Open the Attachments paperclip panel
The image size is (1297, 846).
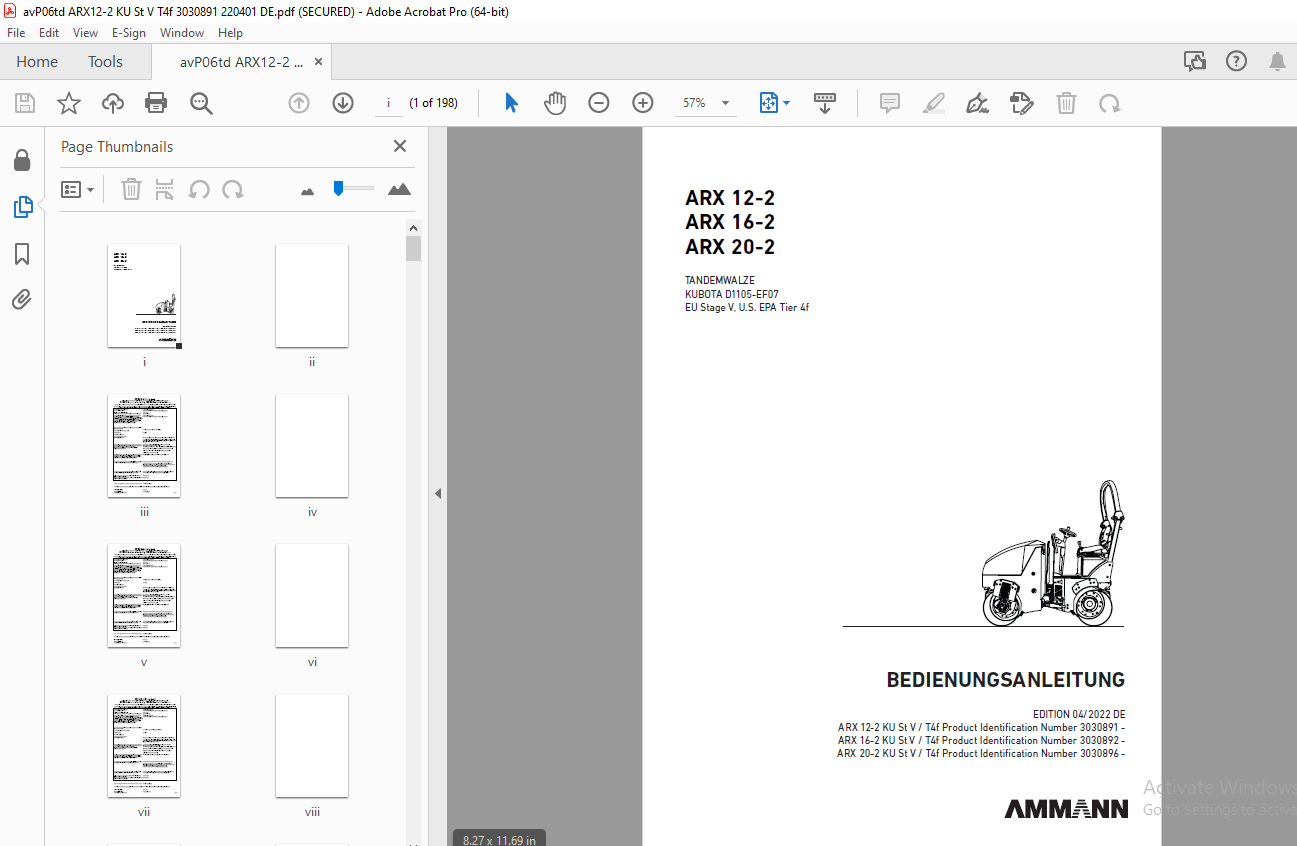click(22, 299)
